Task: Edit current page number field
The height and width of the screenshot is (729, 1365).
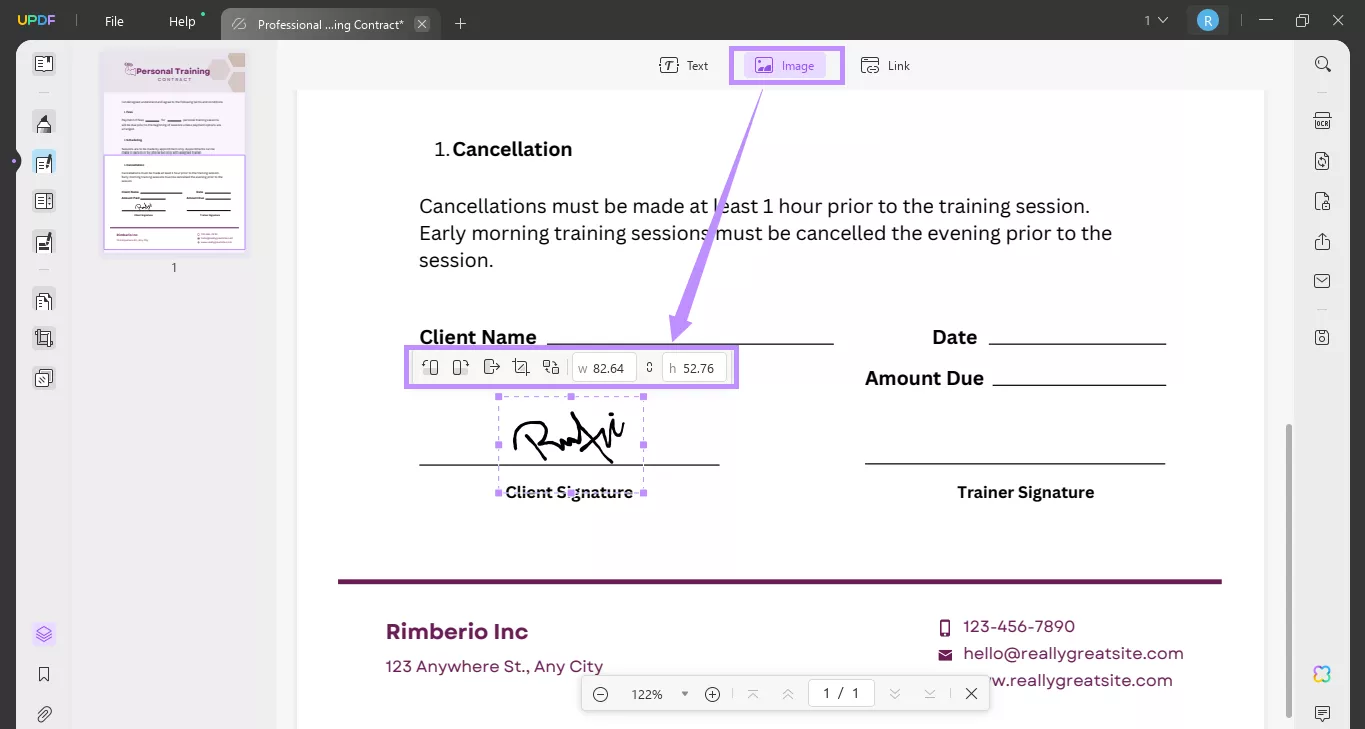Action: tap(841, 694)
